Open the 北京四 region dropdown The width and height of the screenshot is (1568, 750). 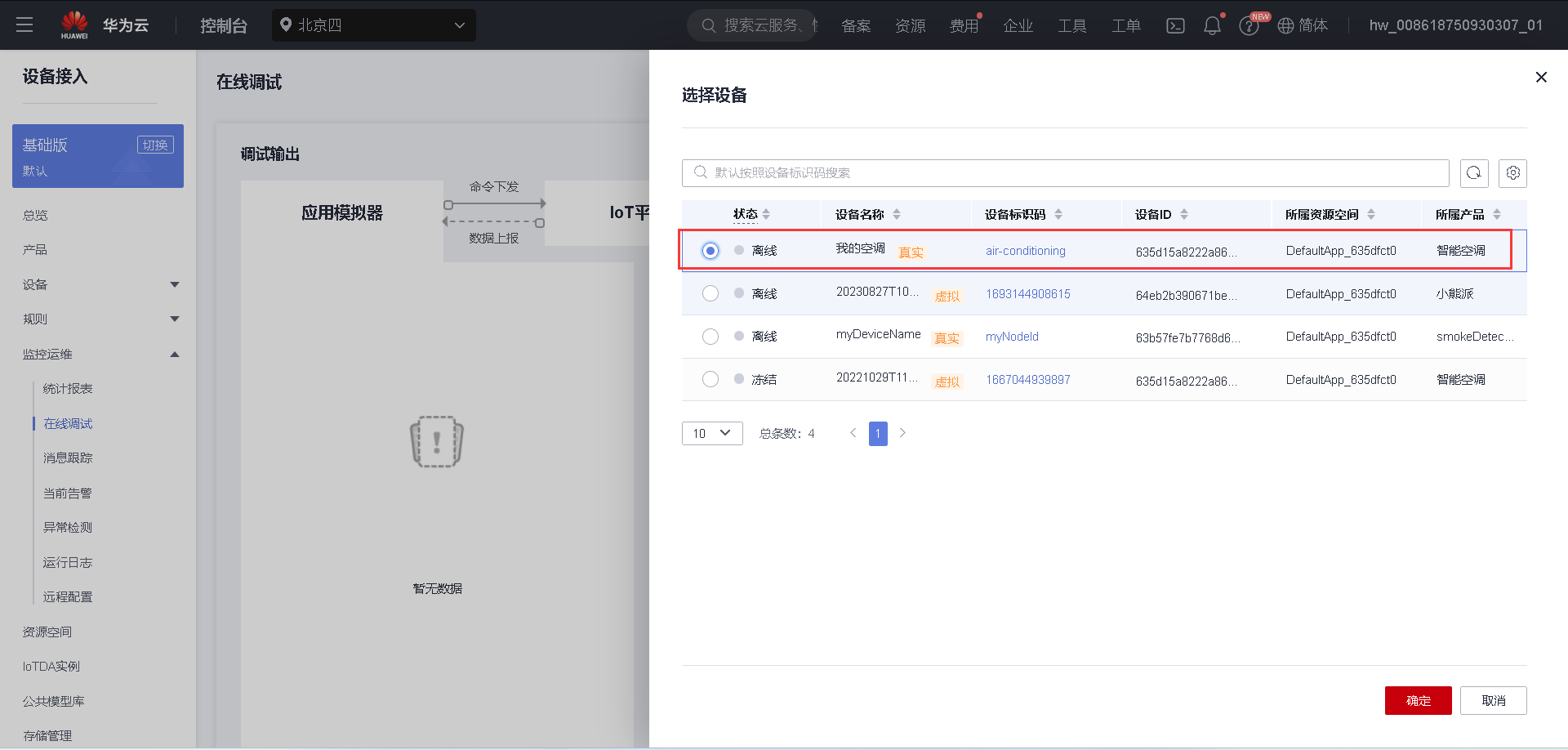pyautogui.click(x=373, y=25)
